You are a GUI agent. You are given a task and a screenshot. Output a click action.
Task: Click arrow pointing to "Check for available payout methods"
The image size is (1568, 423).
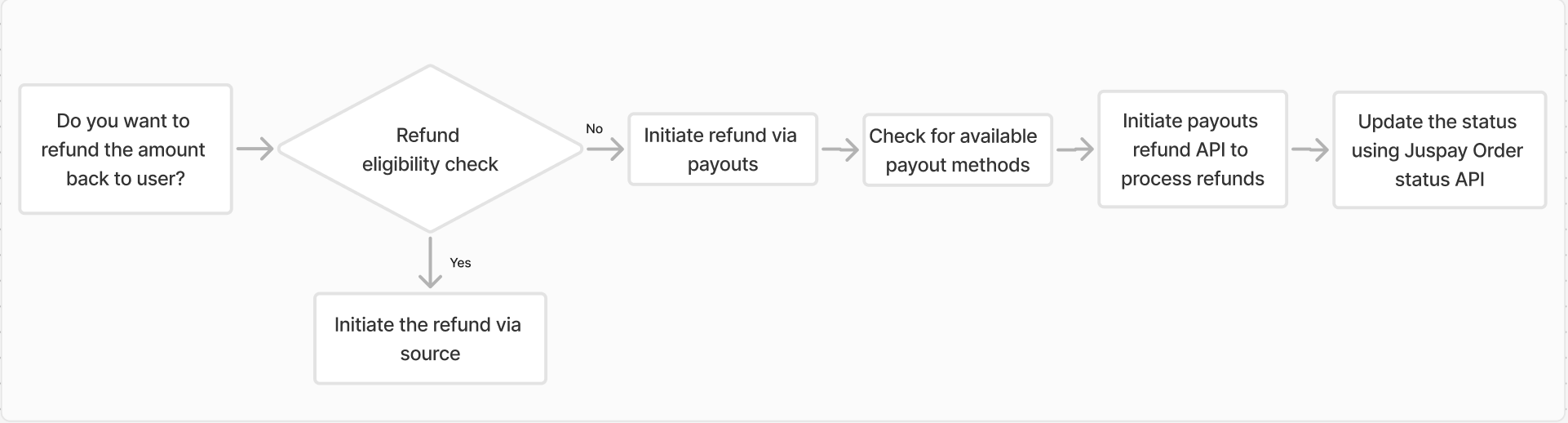click(840, 149)
